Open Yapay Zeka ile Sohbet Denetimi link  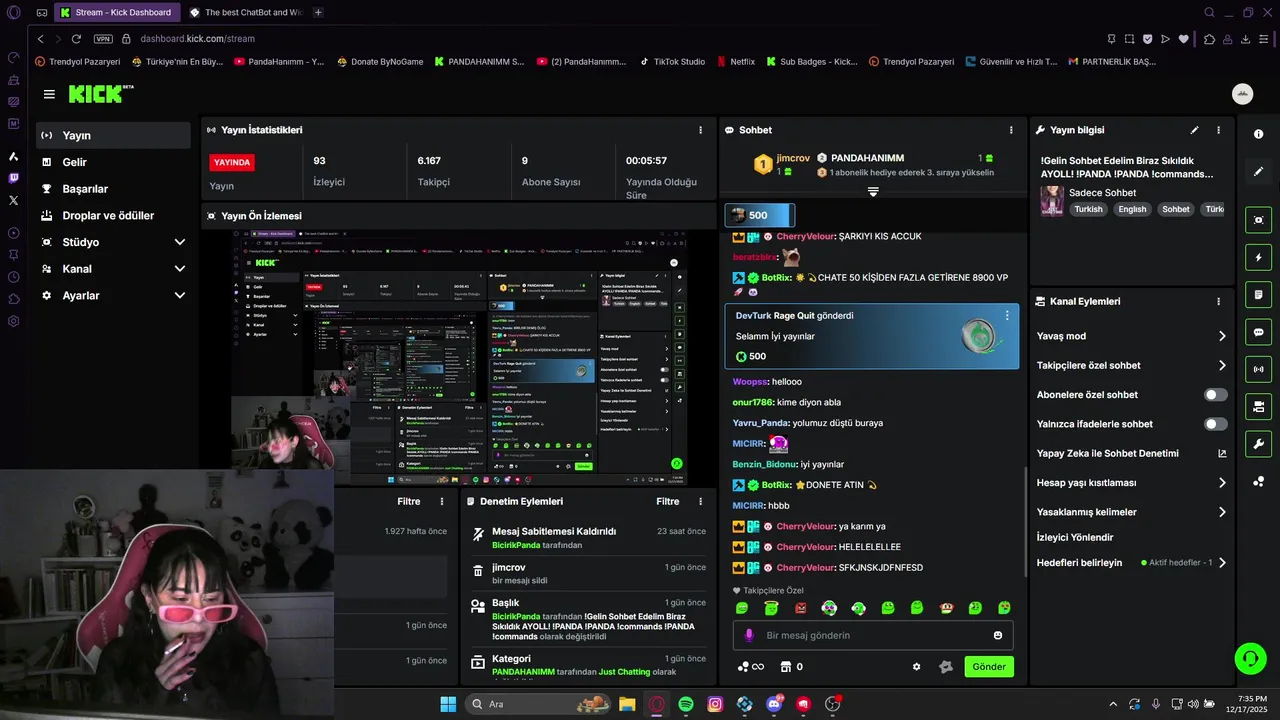coord(1131,453)
